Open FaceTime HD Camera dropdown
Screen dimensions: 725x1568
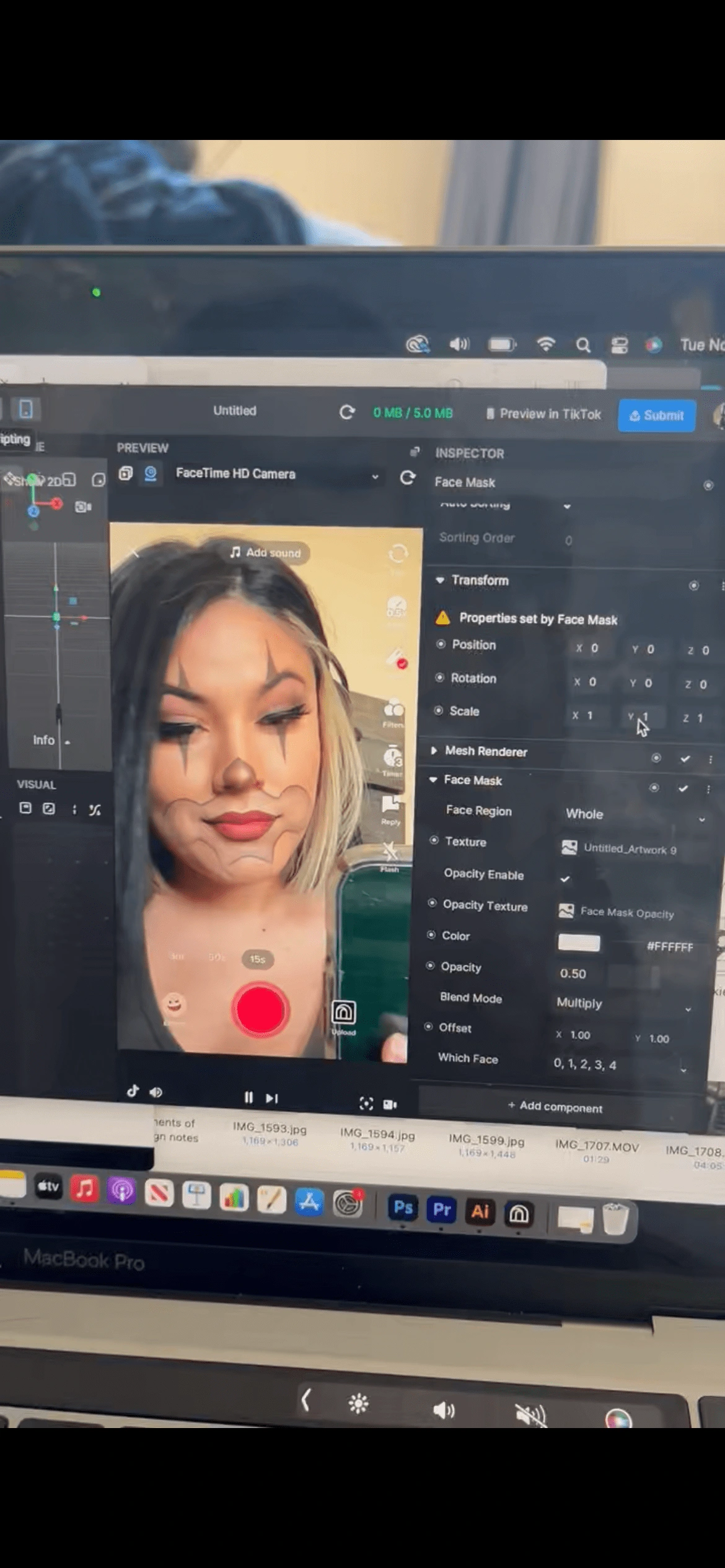pyautogui.click(x=276, y=474)
